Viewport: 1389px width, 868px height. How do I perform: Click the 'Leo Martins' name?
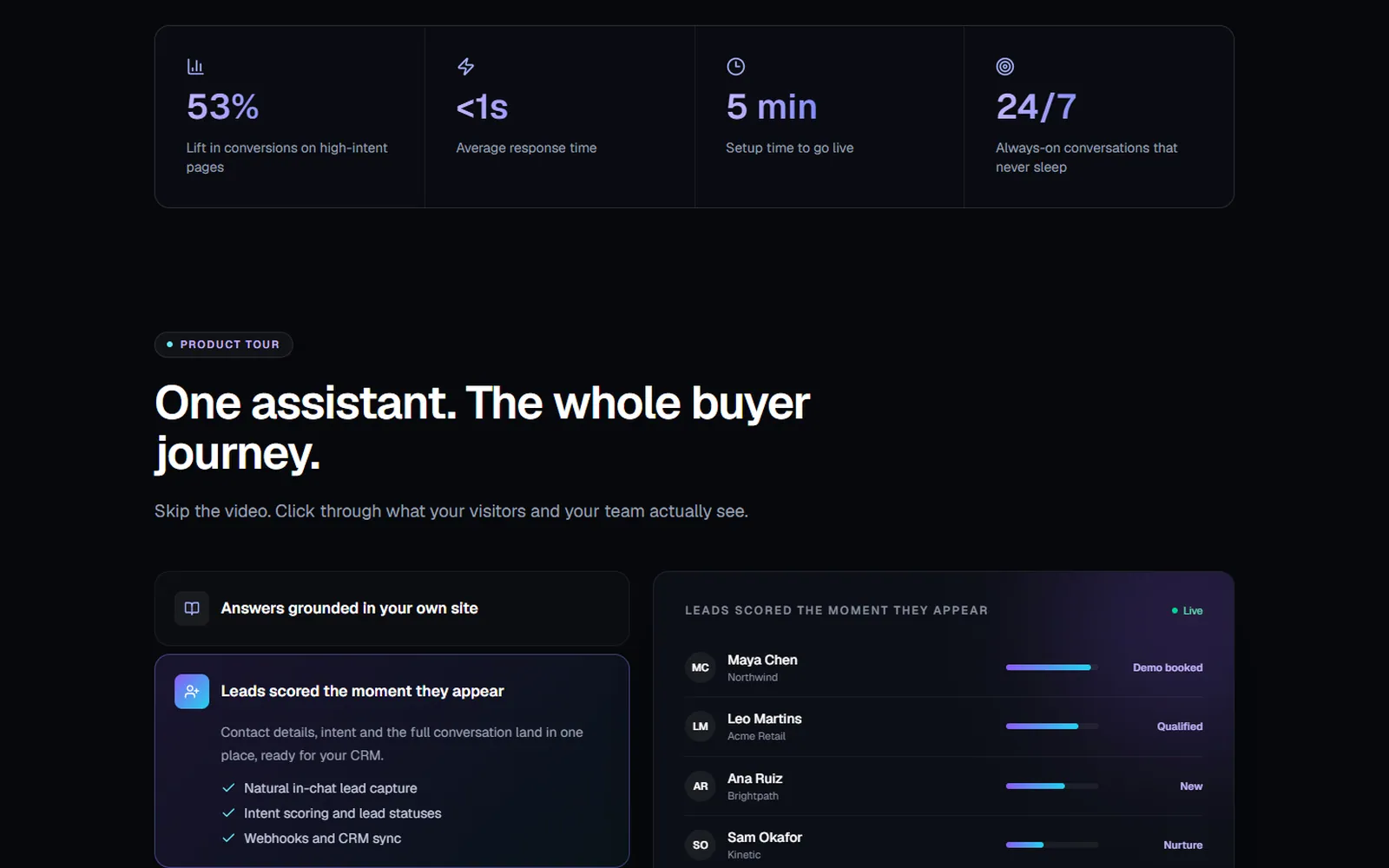(765, 719)
